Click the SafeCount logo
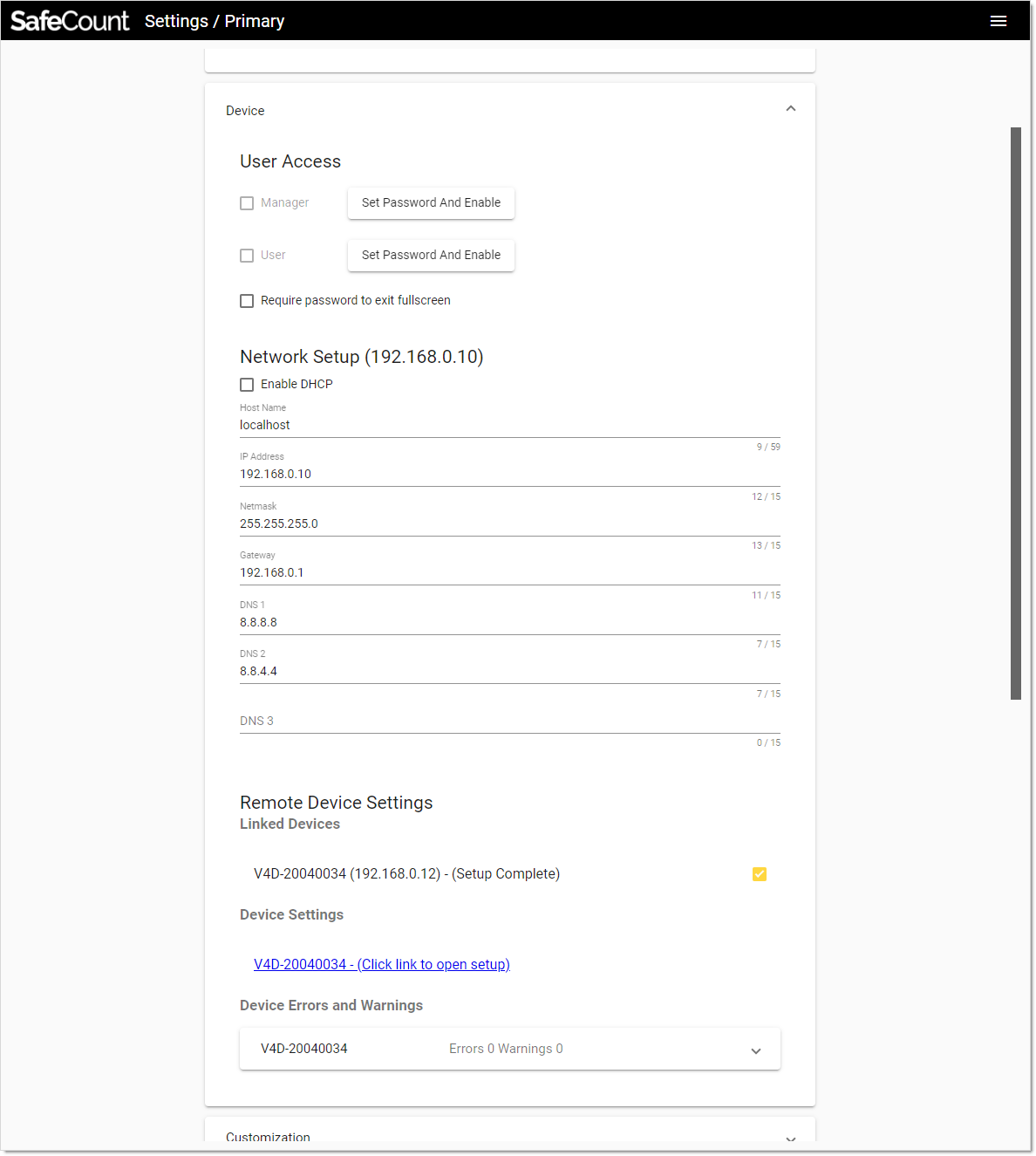1036x1156 pixels. 70,21
